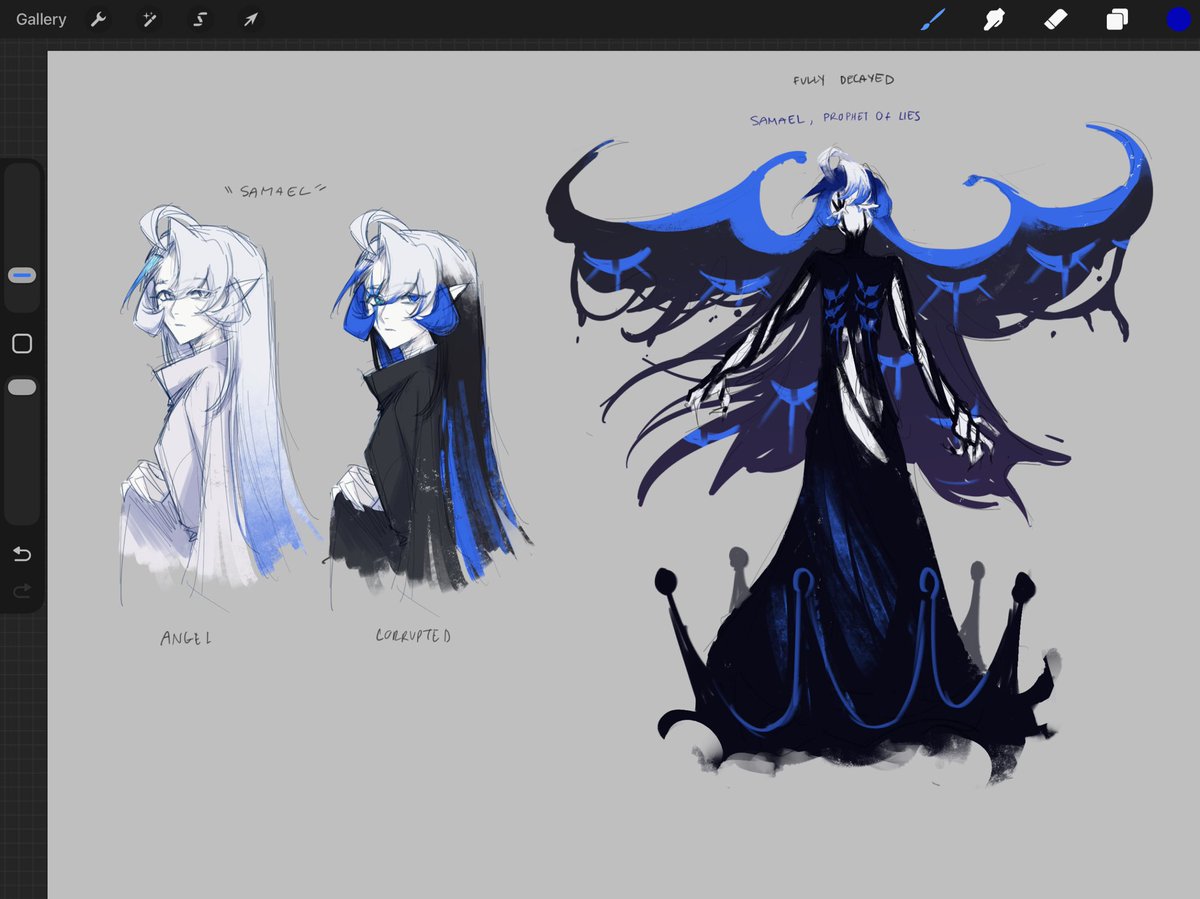Screen dimensions: 1200x899
Task: Tap the 'FULLY DECAYED' text annotation
Action: coord(843,78)
